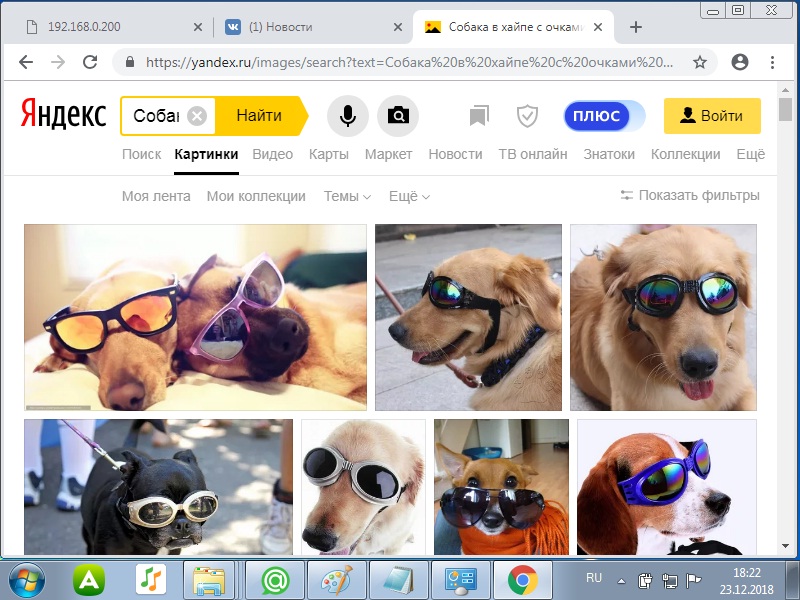Open Мои коллекции
The height and width of the screenshot is (600, 800).
click(x=256, y=196)
